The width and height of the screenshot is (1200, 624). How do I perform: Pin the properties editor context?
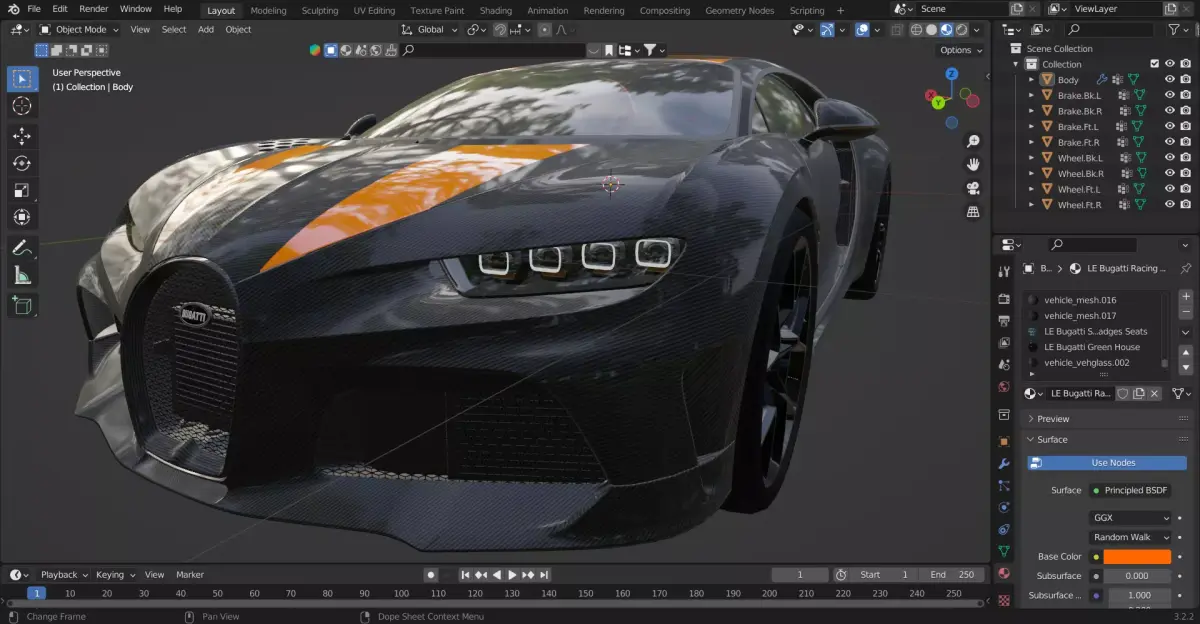coord(1185,268)
